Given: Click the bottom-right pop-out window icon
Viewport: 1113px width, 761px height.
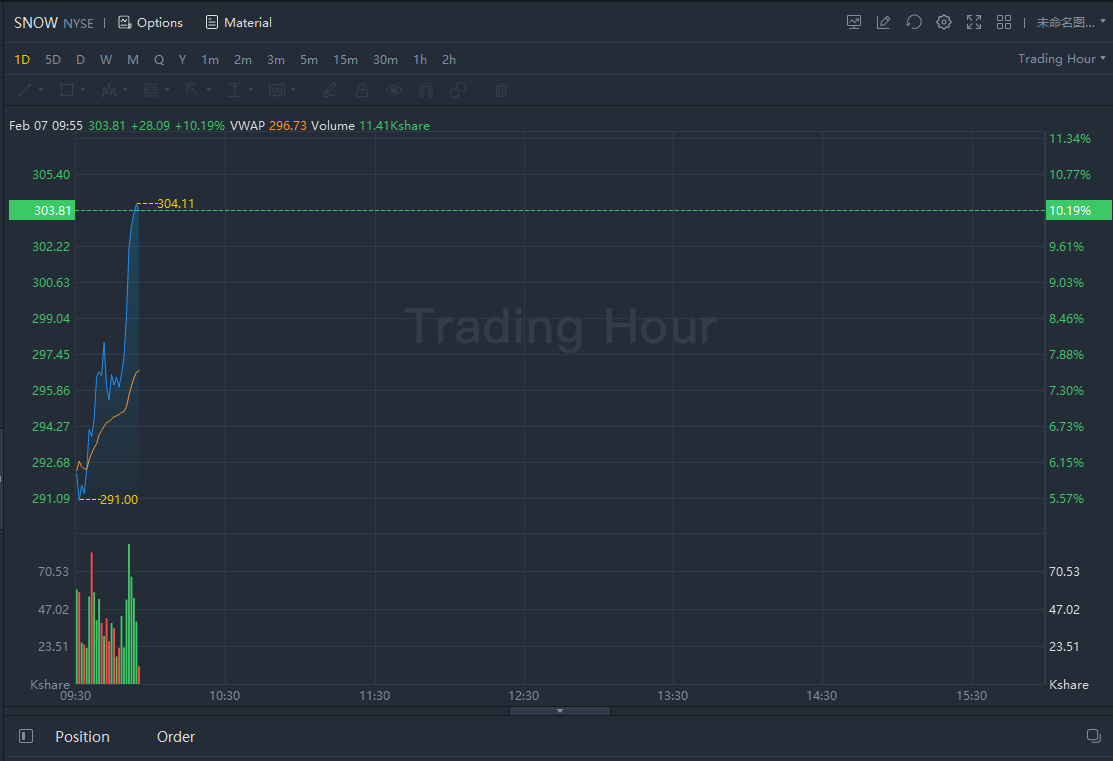Looking at the screenshot, I should pos(1094,736).
